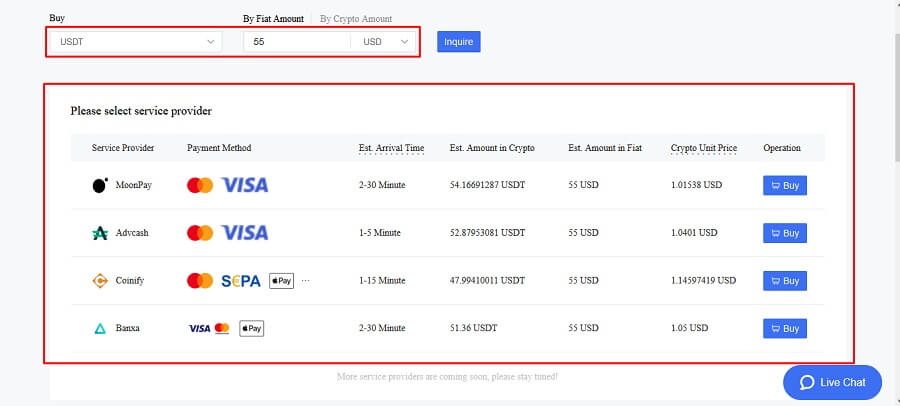Open the USDT crypto dropdown
900x406 pixels.
pyautogui.click(x=136, y=42)
